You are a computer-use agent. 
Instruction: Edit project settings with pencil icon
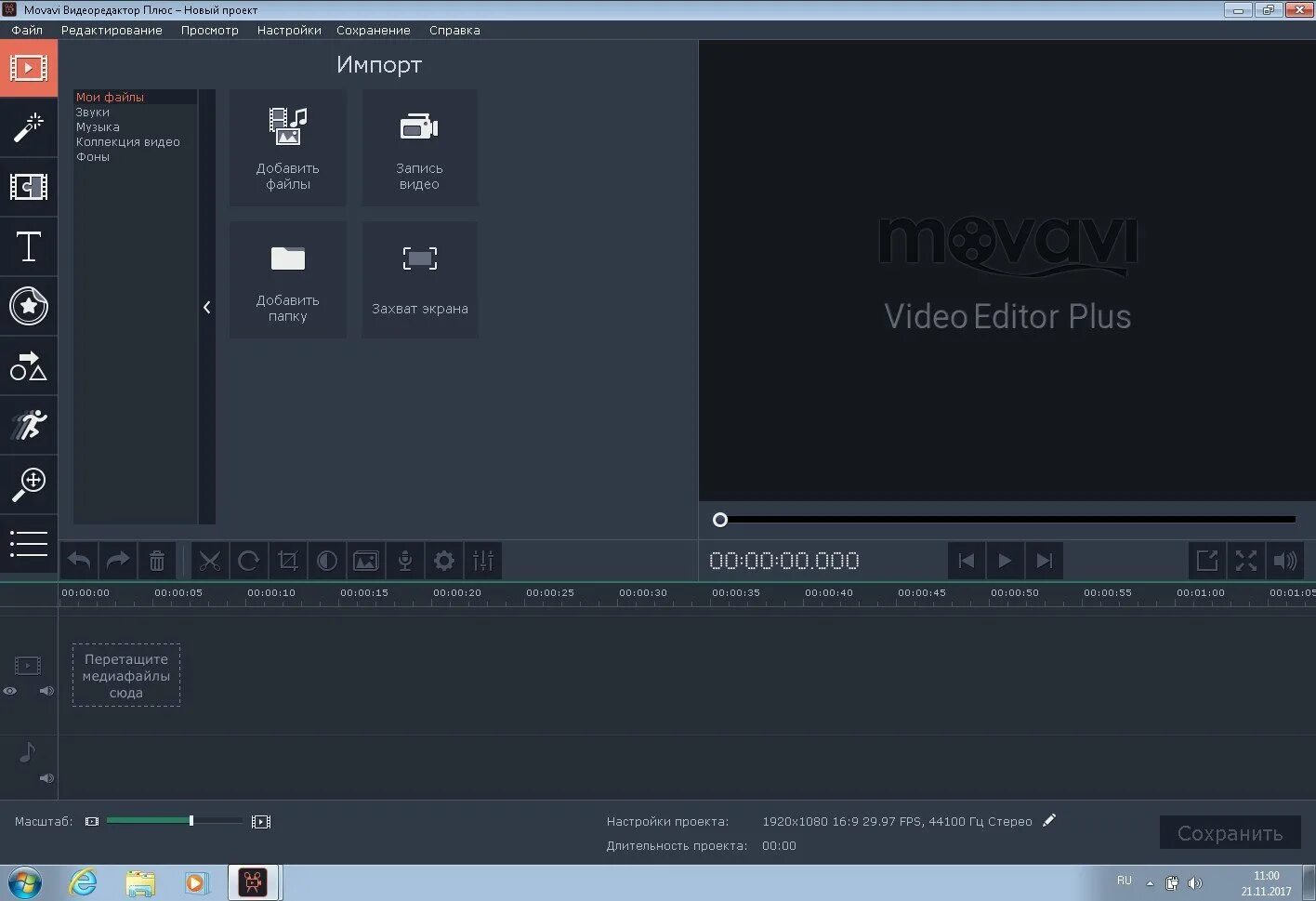[1049, 820]
